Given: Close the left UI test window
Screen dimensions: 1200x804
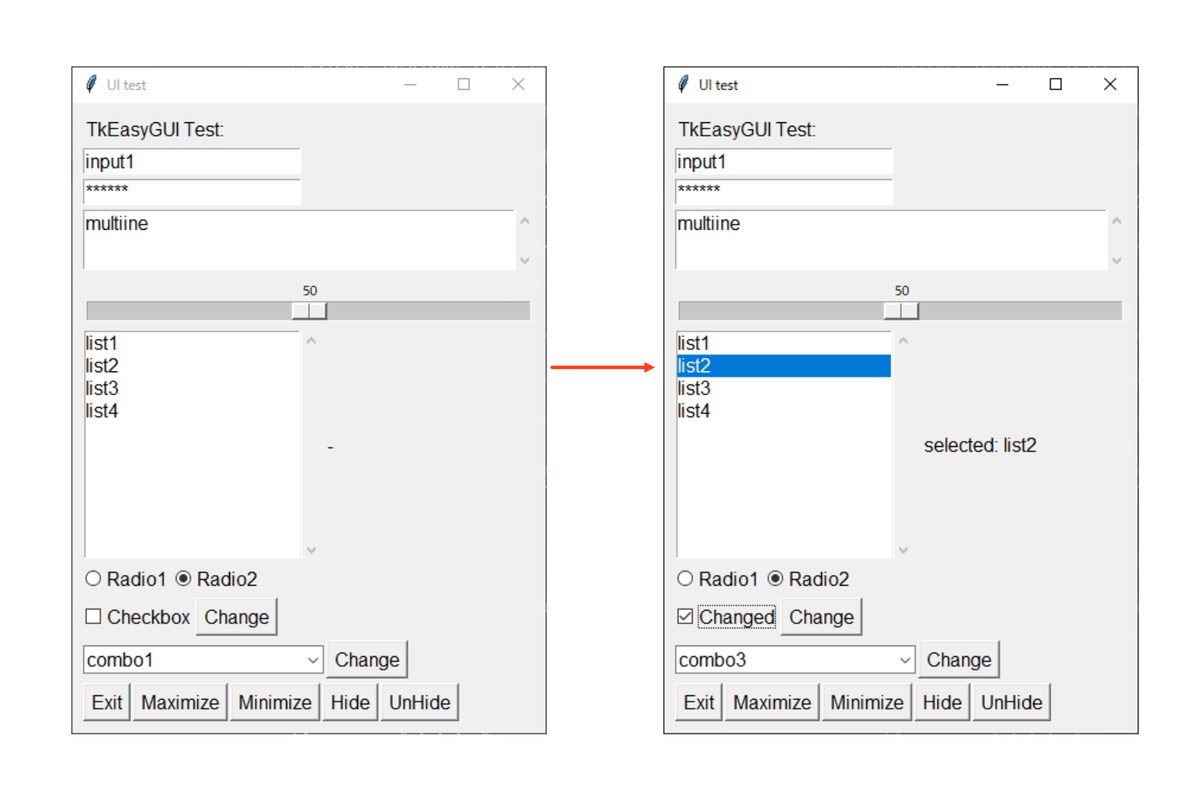Looking at the screenshot, I should 518,84.
